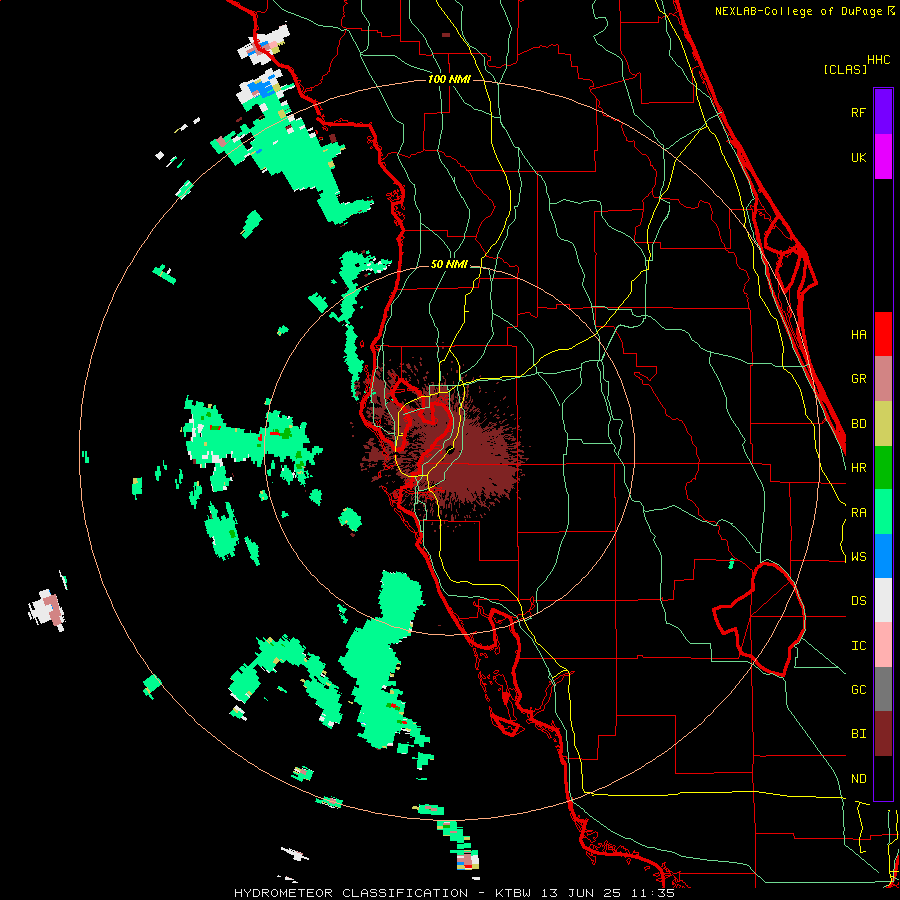Click the 'GC' legend label

click(858, 690)
